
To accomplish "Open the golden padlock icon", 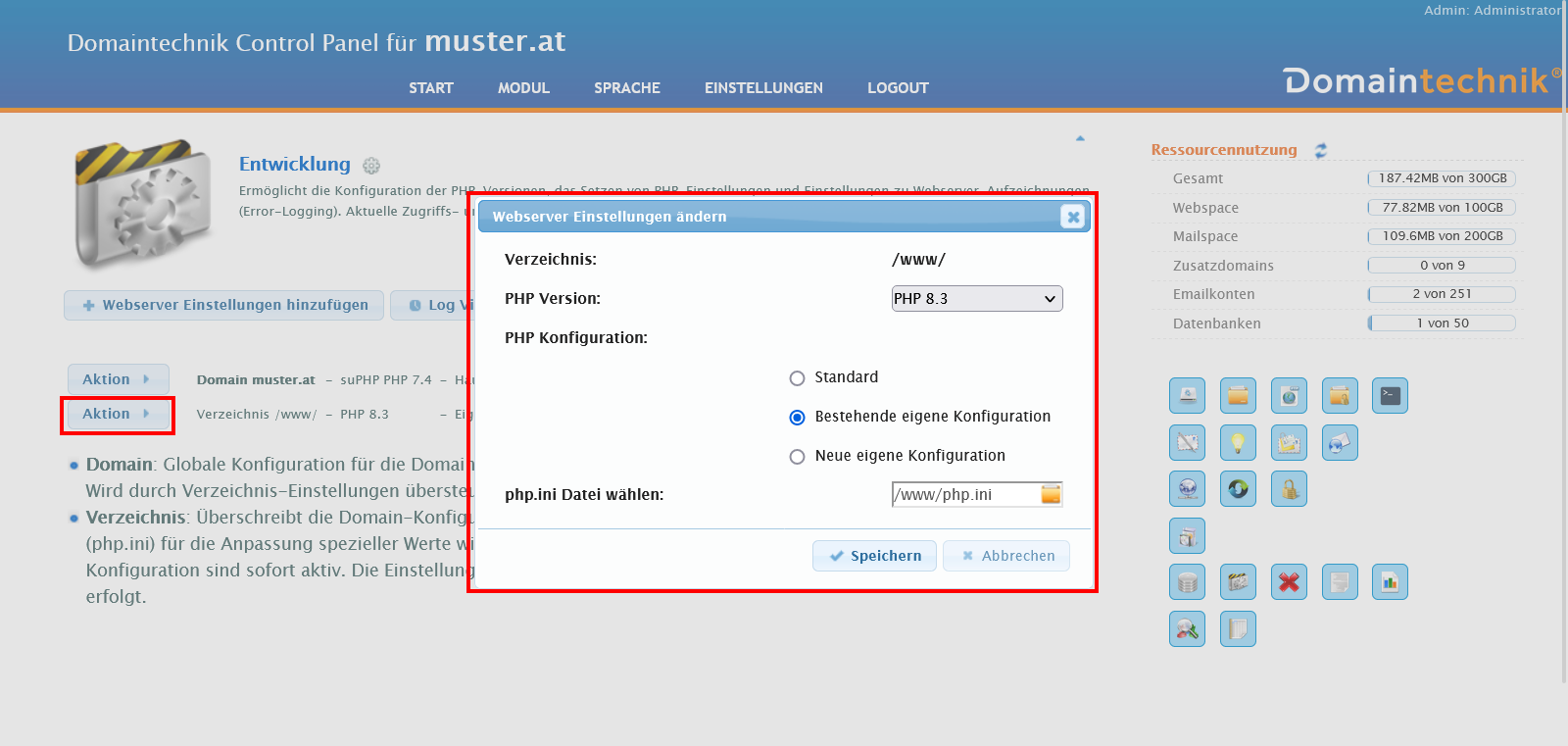I will click(1289, 489).
